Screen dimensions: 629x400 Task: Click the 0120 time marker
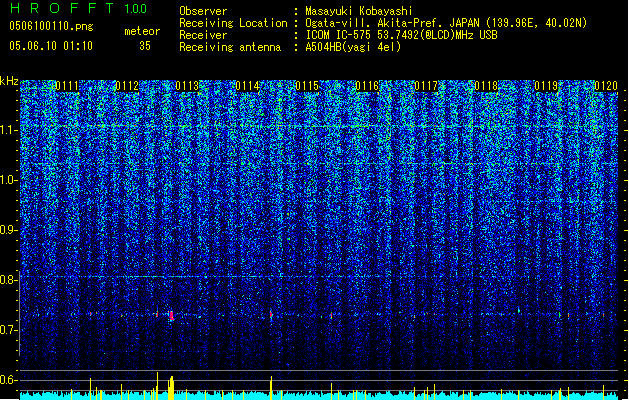(606, 86)
